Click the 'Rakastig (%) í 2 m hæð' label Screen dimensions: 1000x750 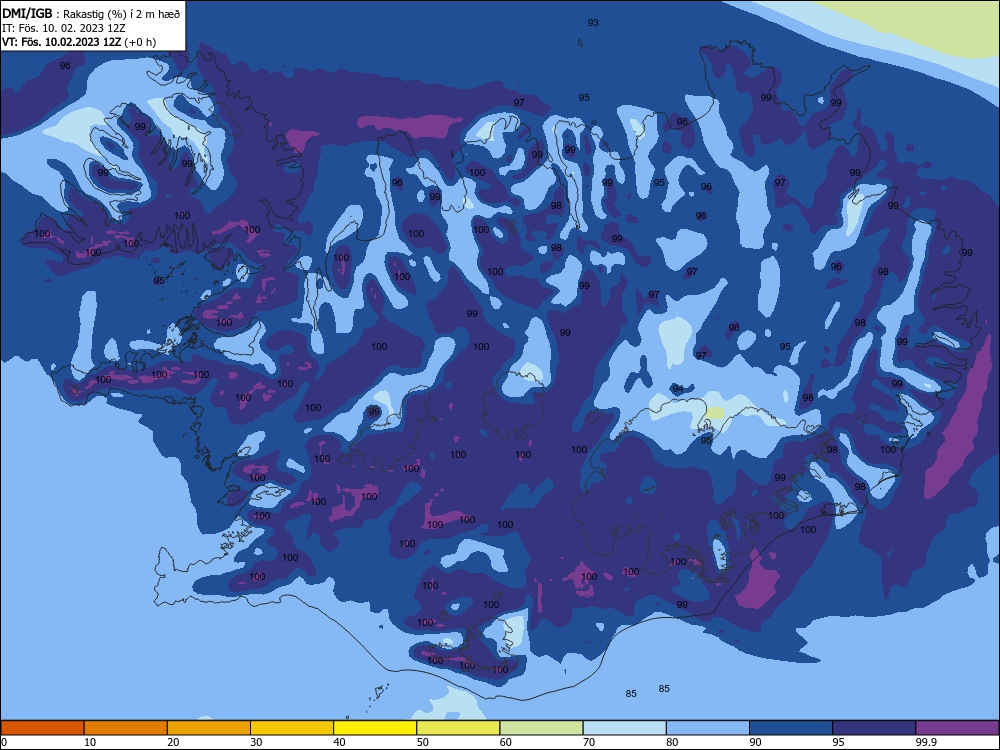click(x=121, y=14)
